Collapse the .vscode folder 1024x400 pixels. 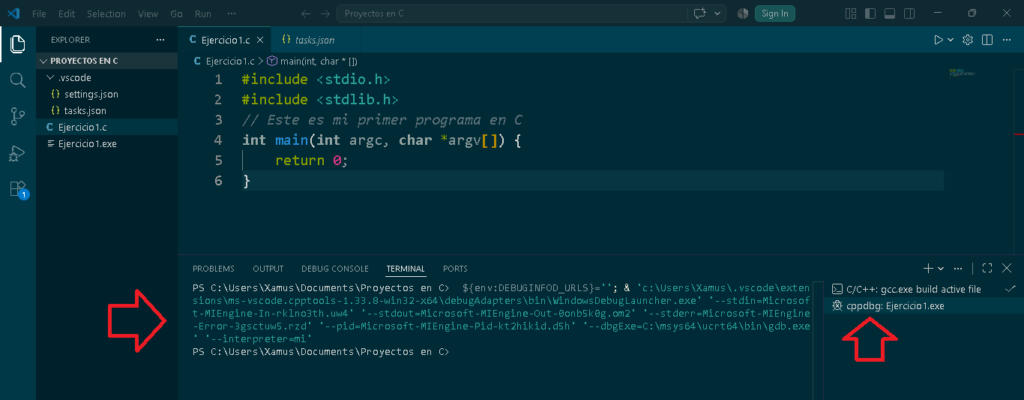tap(107, 78)
